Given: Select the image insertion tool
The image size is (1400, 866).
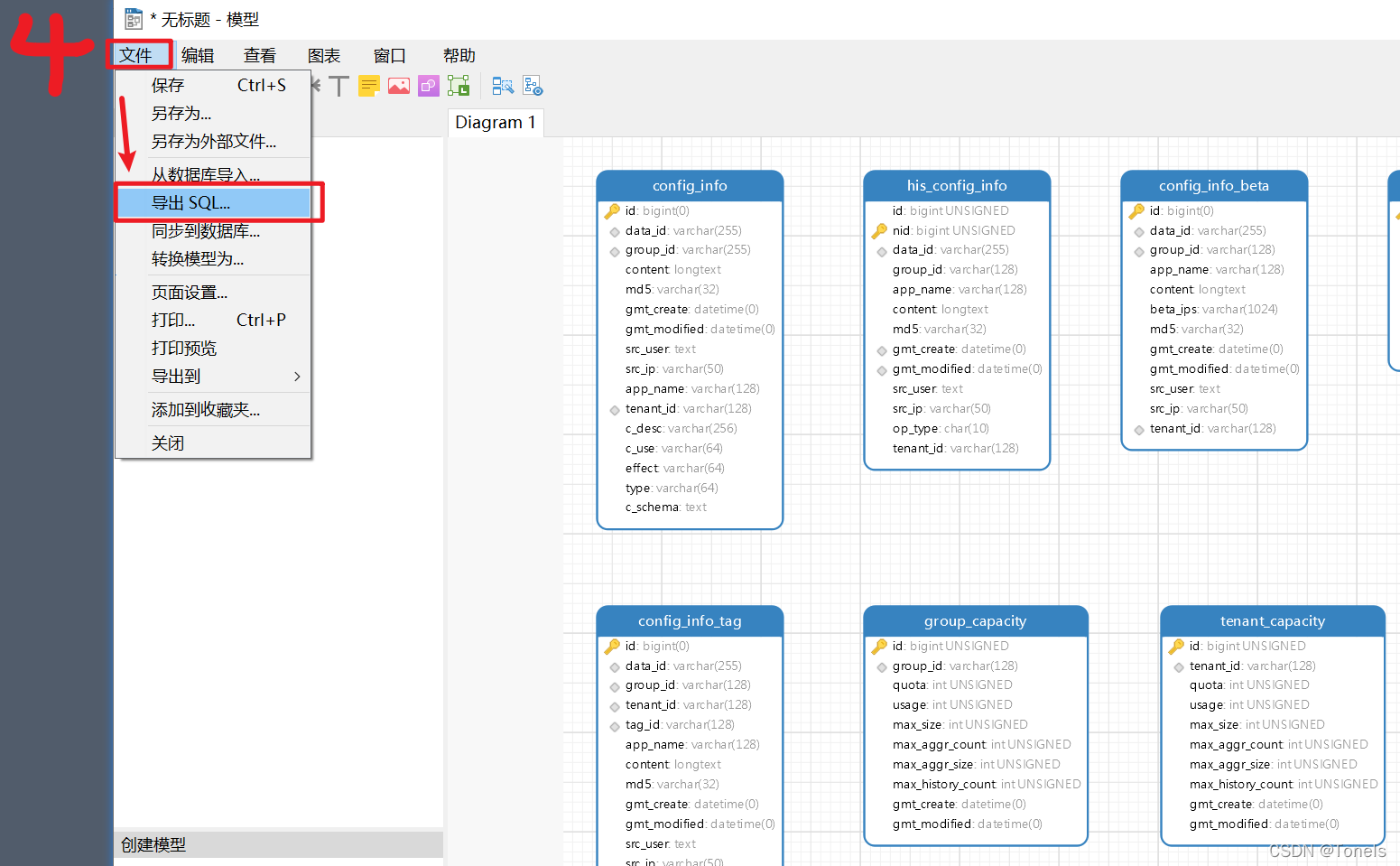Looking at the screenshot, I should (x=398, y=85).
